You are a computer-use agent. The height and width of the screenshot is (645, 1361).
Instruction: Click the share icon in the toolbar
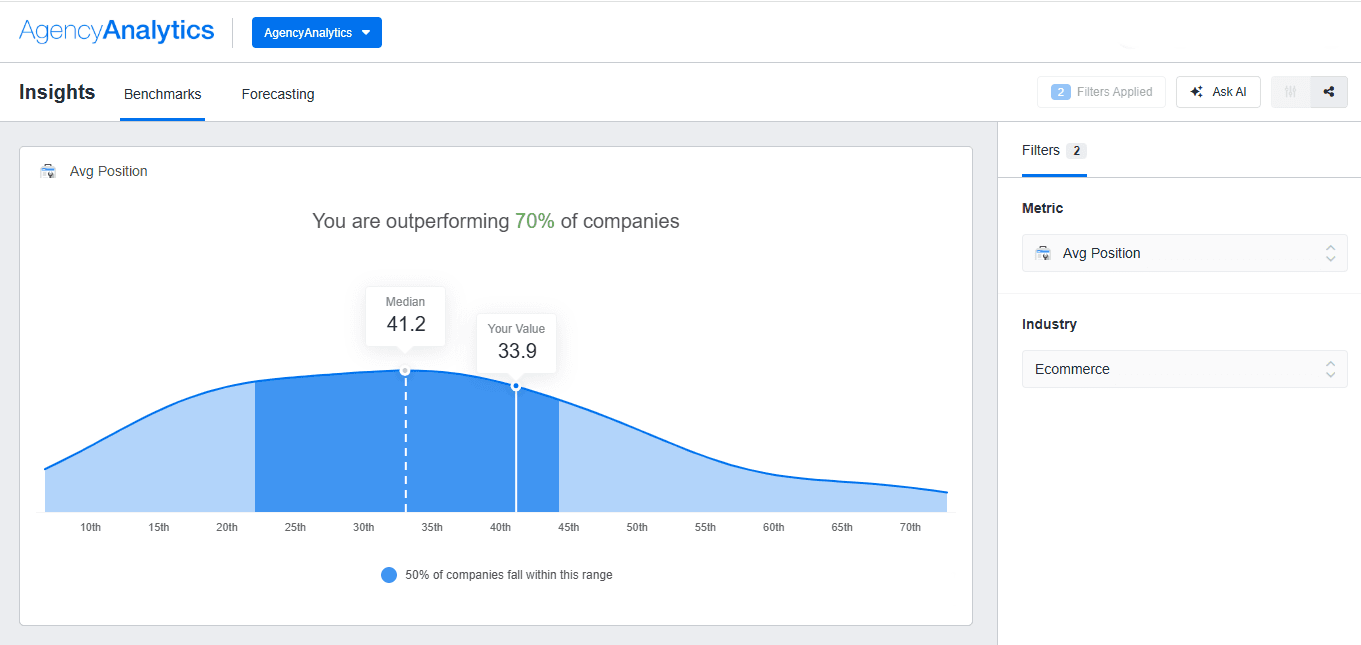pyautogui.click(x=1328, y=92)
